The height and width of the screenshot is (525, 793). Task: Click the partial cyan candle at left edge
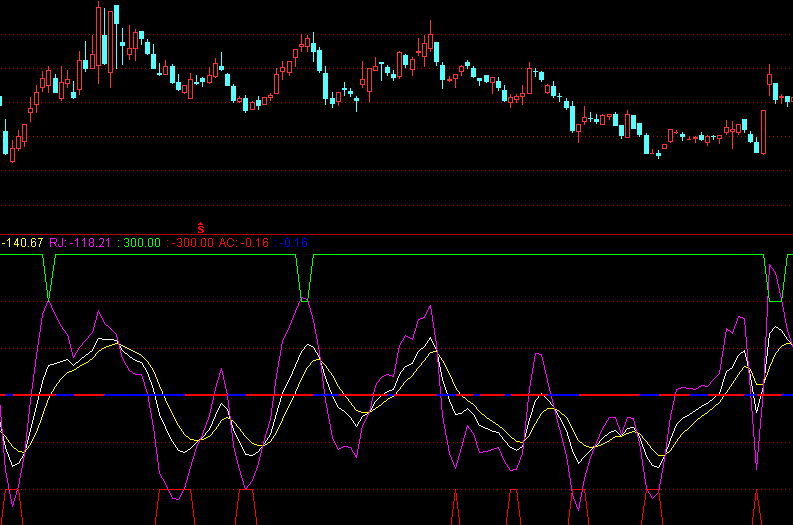(2, 101)
